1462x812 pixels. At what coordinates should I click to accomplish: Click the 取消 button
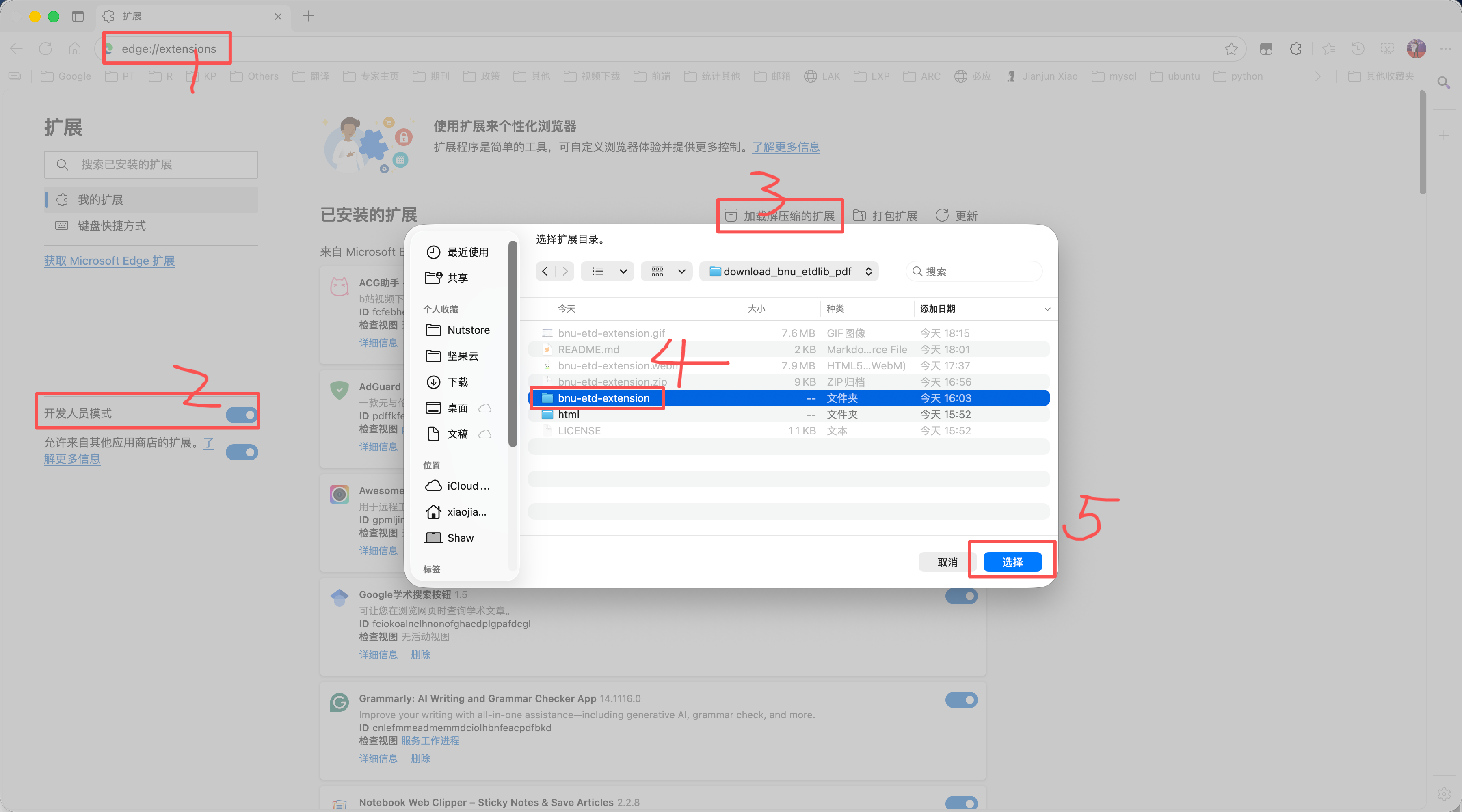pos(947,562)
